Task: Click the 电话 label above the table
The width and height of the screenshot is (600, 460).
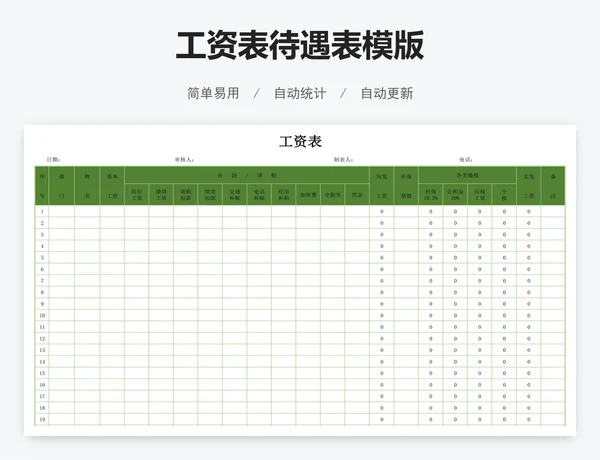Action: pyautogui.click(x=466, y=159)
